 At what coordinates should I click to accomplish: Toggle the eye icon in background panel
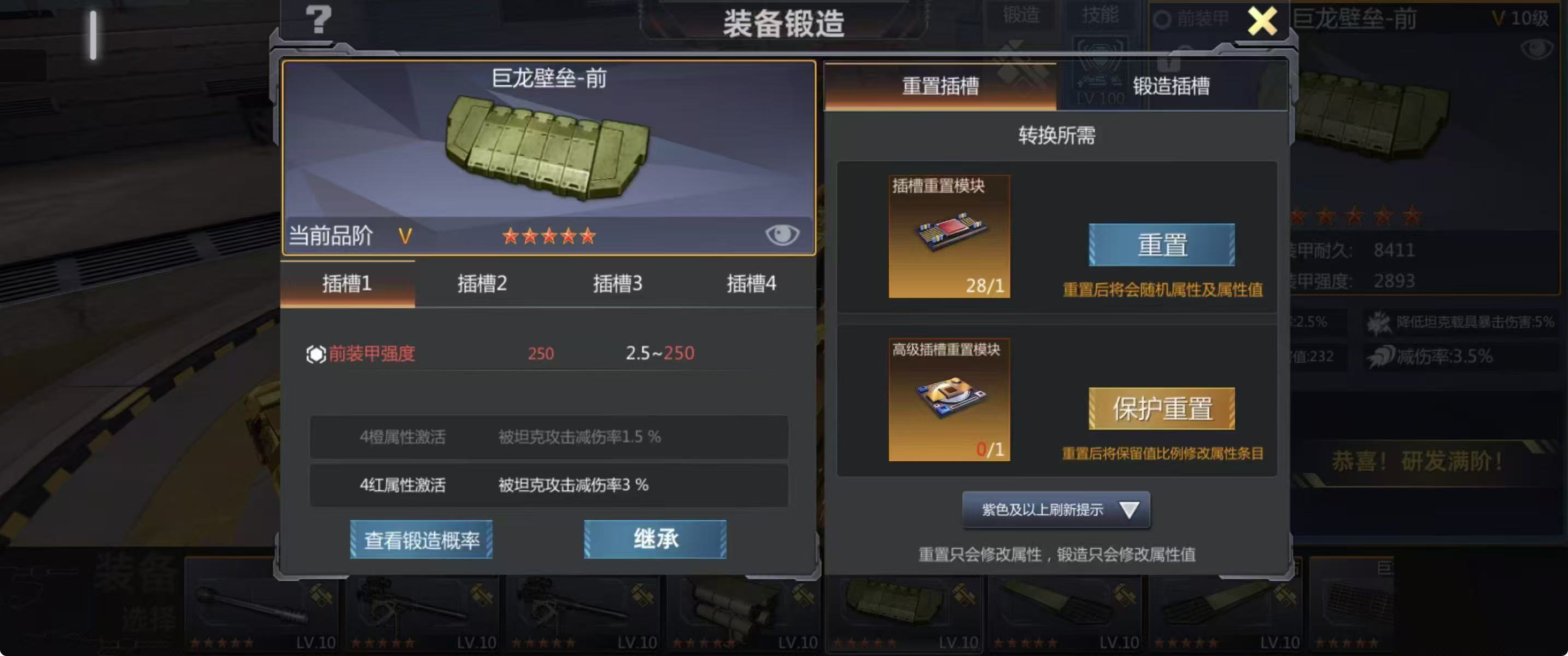(x=1536, y=48)
